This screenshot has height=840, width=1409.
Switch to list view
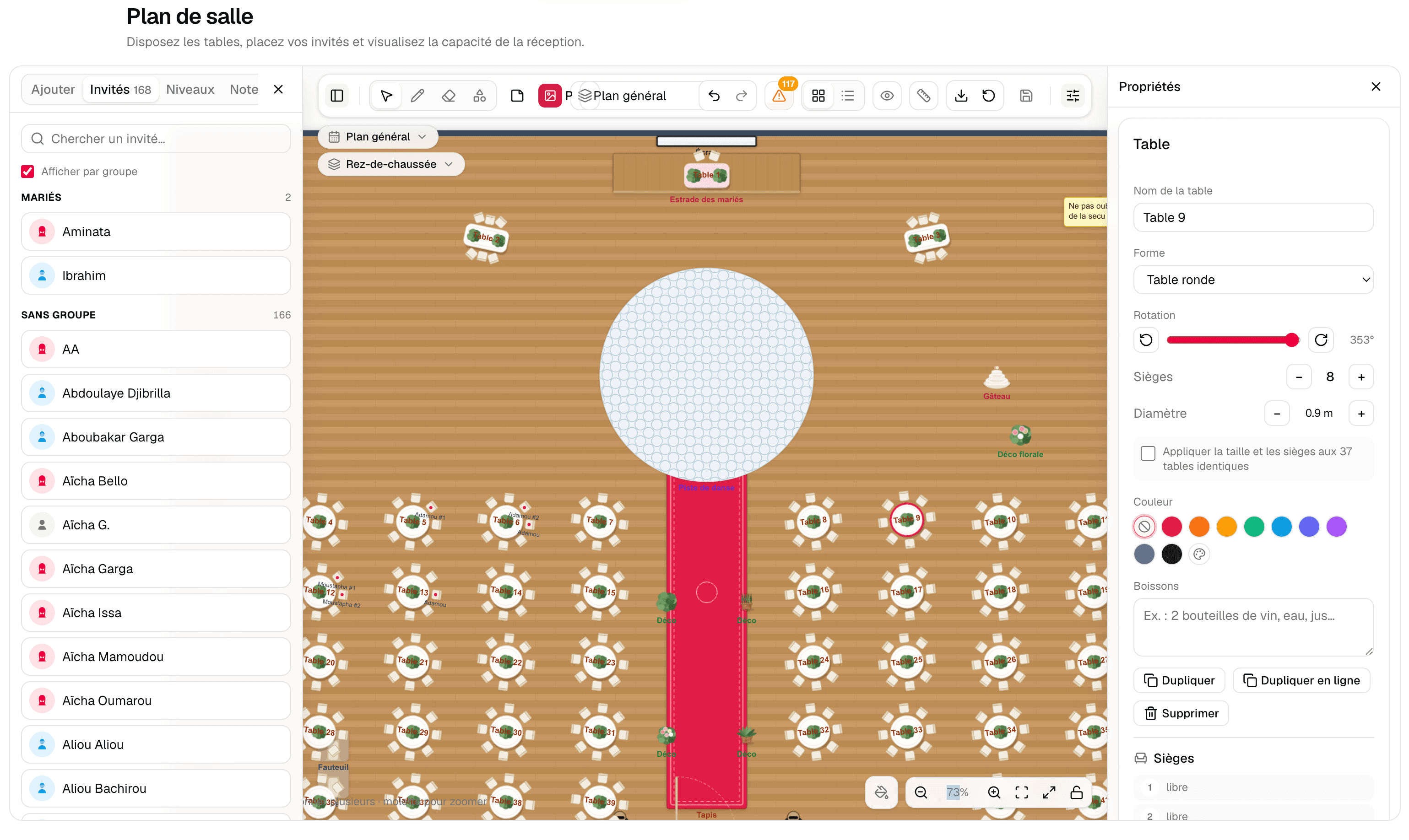[x=848, y=96]
